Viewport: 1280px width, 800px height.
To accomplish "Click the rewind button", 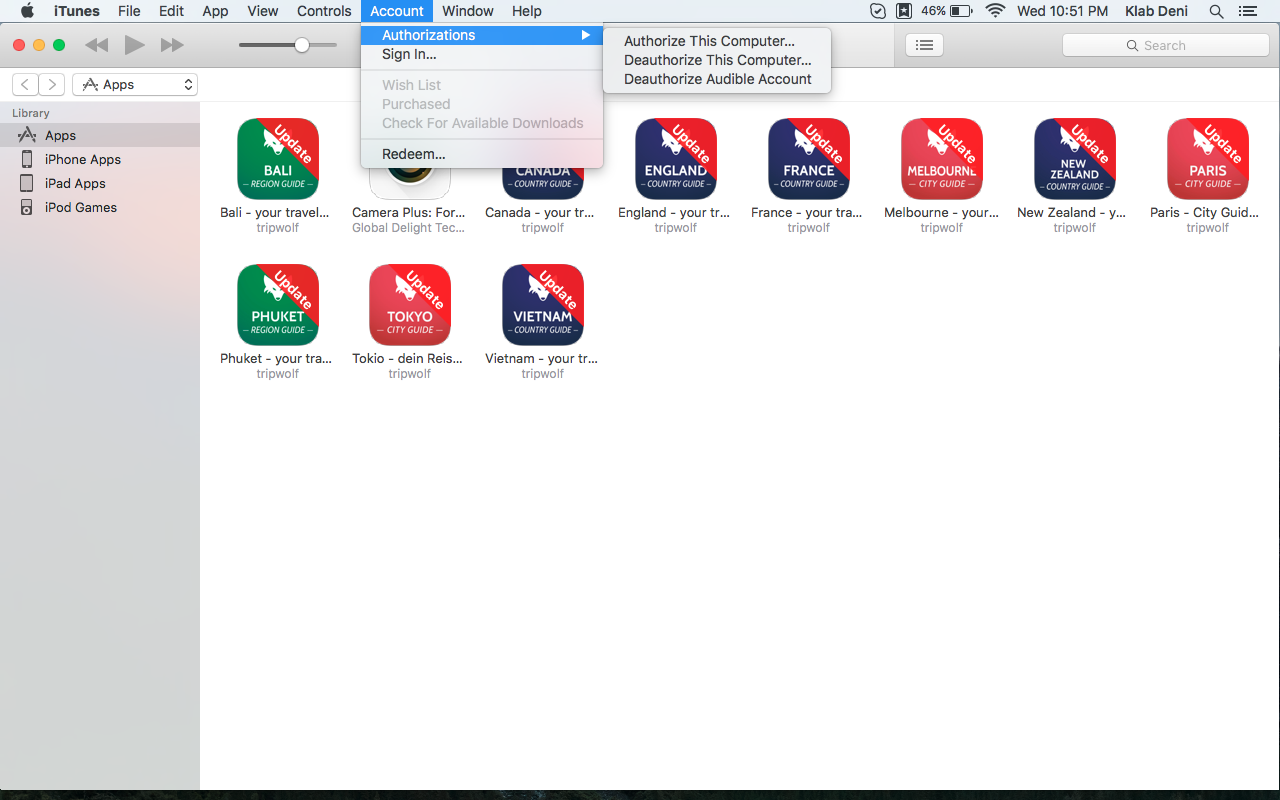I will pyautogui.click(x=96, y=45).
